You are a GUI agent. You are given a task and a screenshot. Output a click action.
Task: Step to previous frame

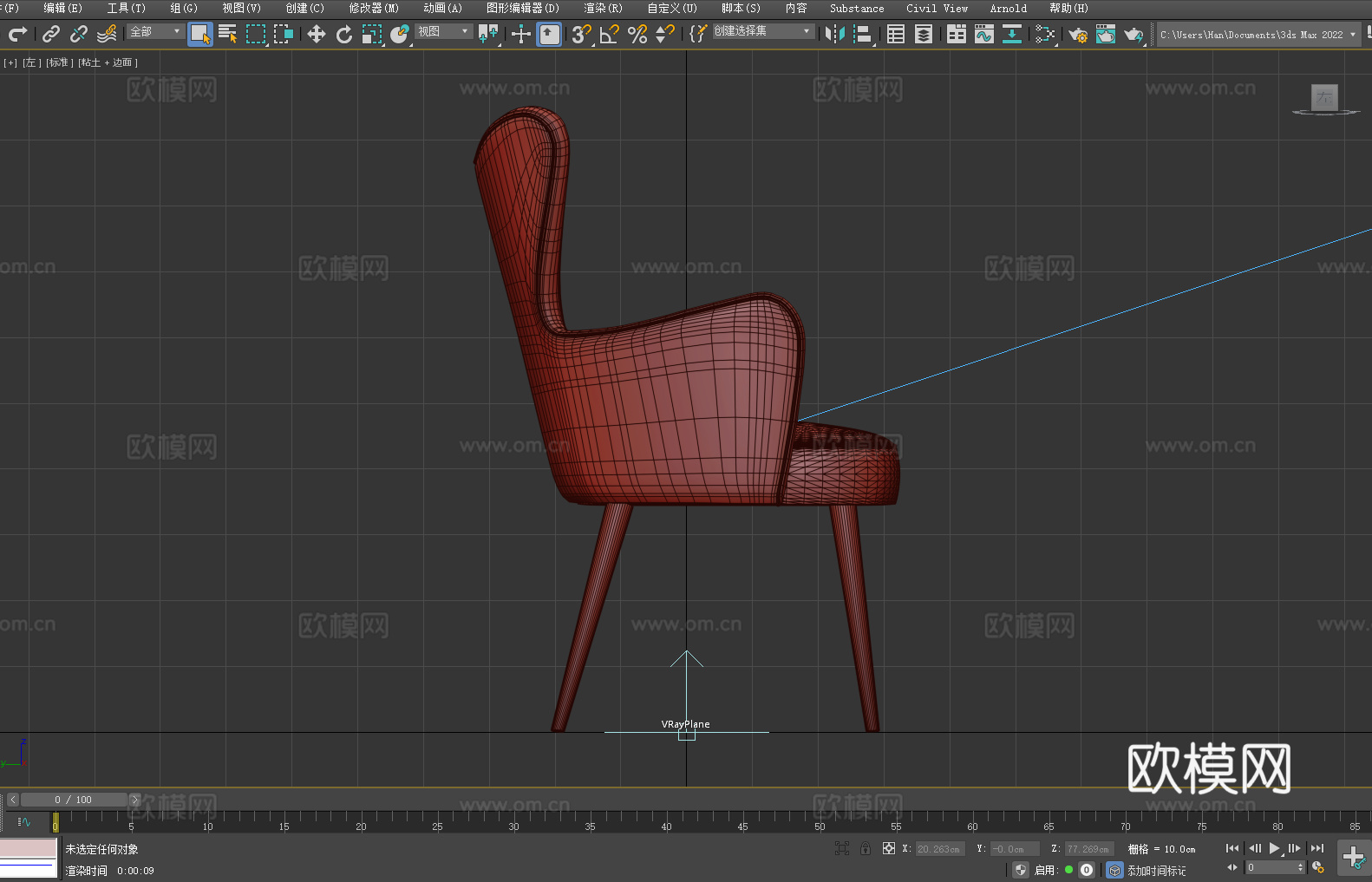(x=1254, y=848)
